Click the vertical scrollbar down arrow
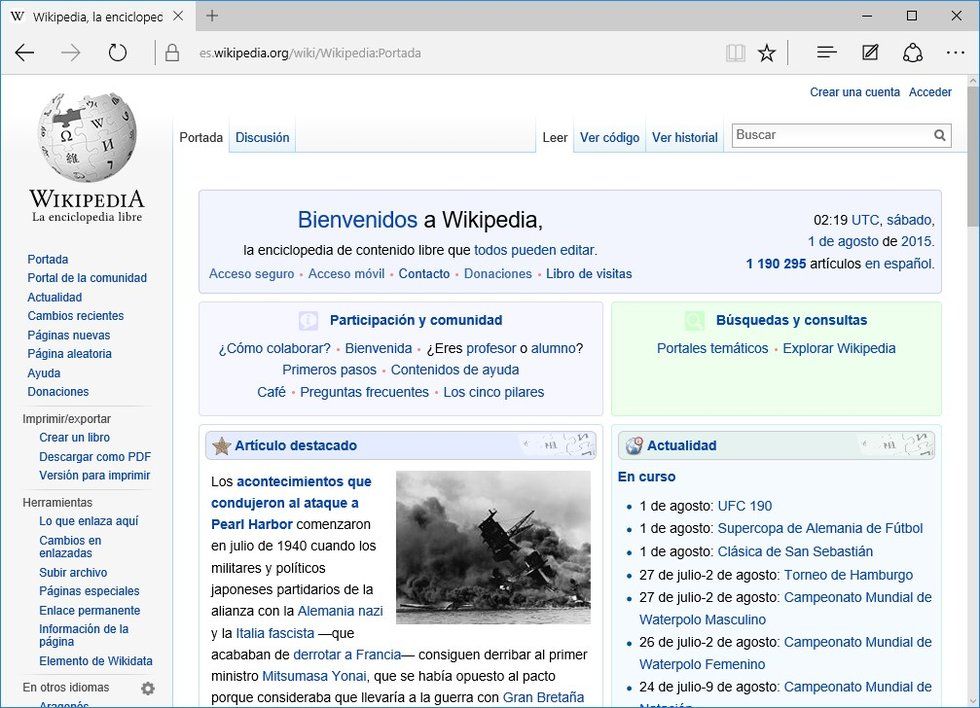The image size is (980, 708). click(972, 699)
